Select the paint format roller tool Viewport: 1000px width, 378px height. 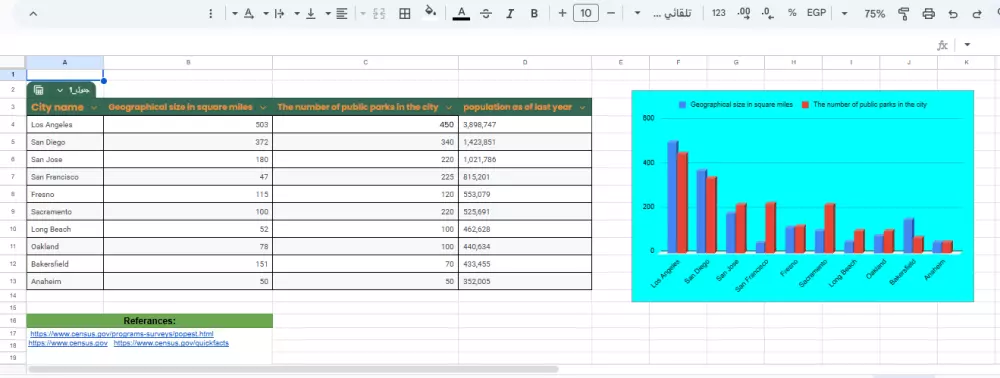[903, 13]
